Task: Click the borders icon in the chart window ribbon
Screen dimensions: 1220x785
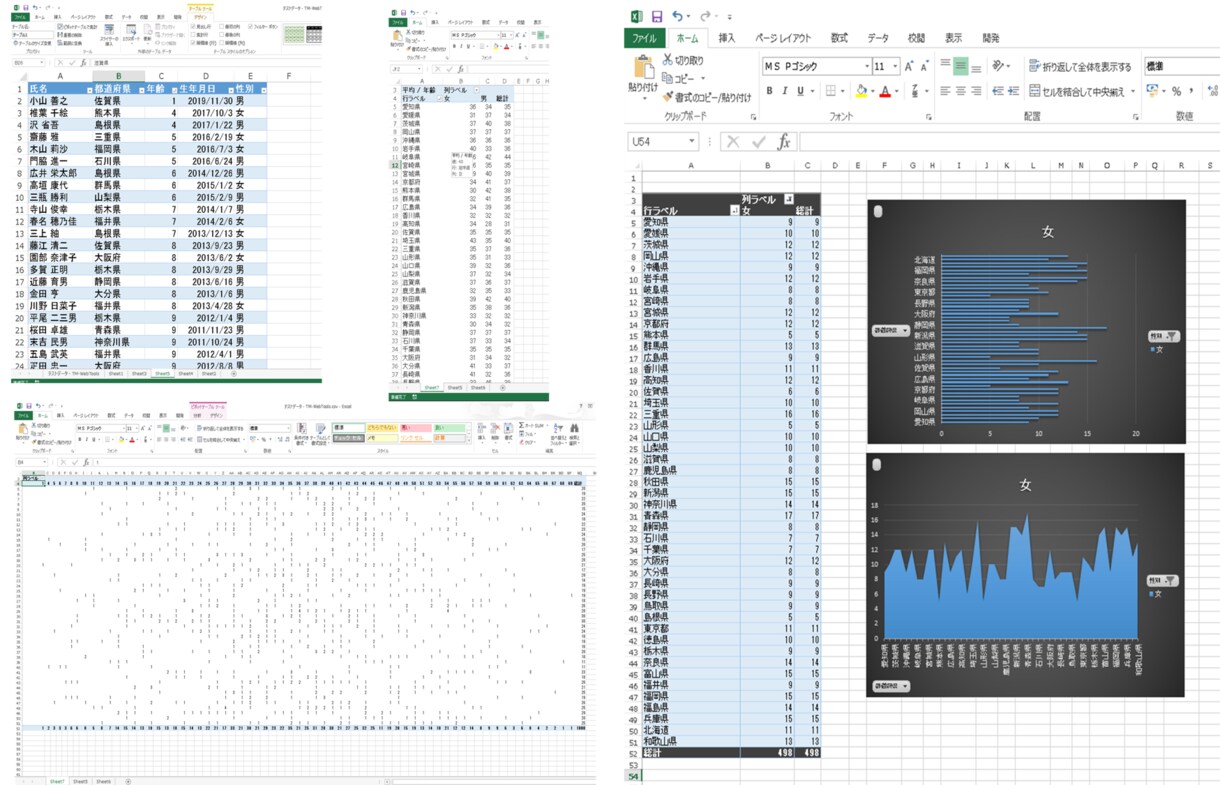Action: click(x=830, y=91)
